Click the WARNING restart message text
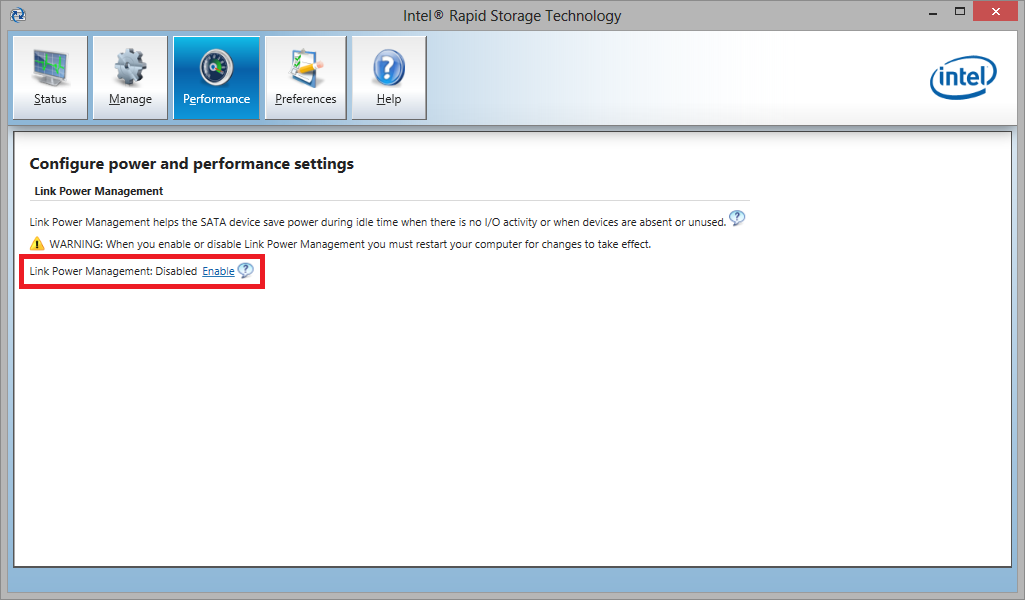The width and height of the screenshot is (1025, 600). tap(350, 244)
